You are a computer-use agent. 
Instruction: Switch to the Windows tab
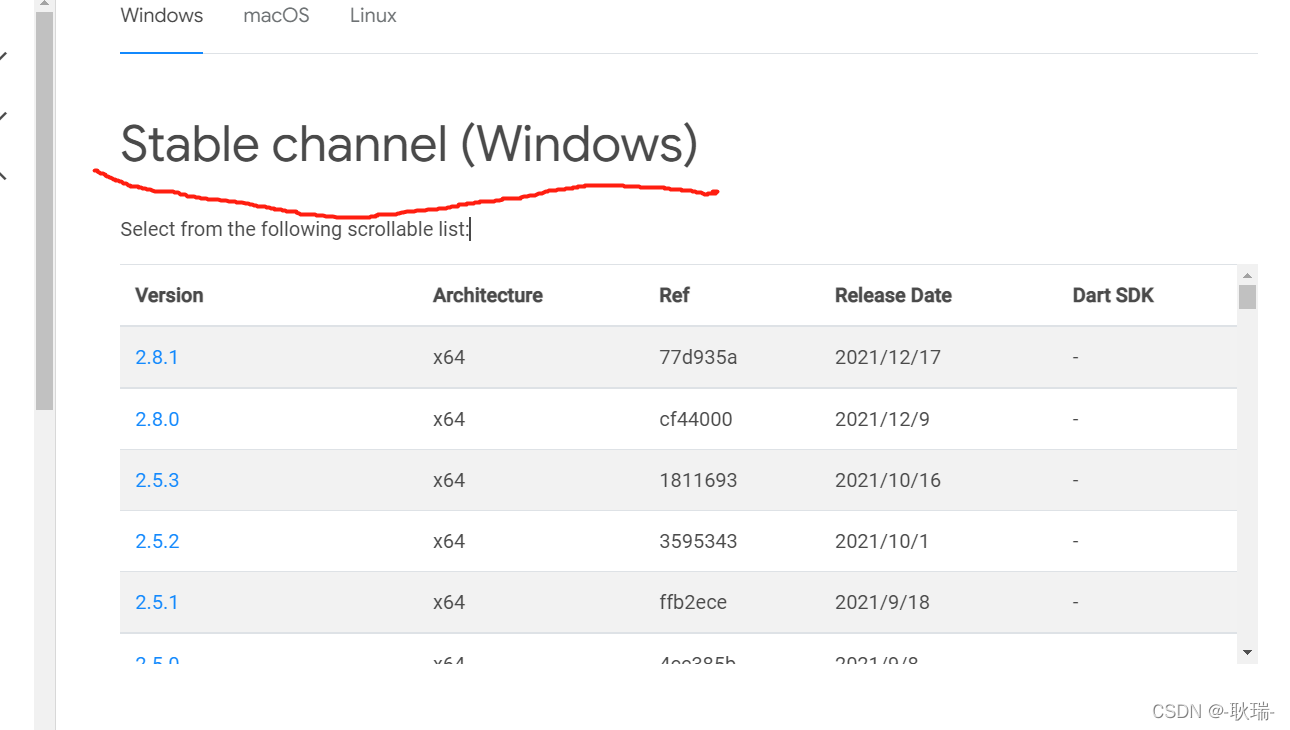click(161, 16)
